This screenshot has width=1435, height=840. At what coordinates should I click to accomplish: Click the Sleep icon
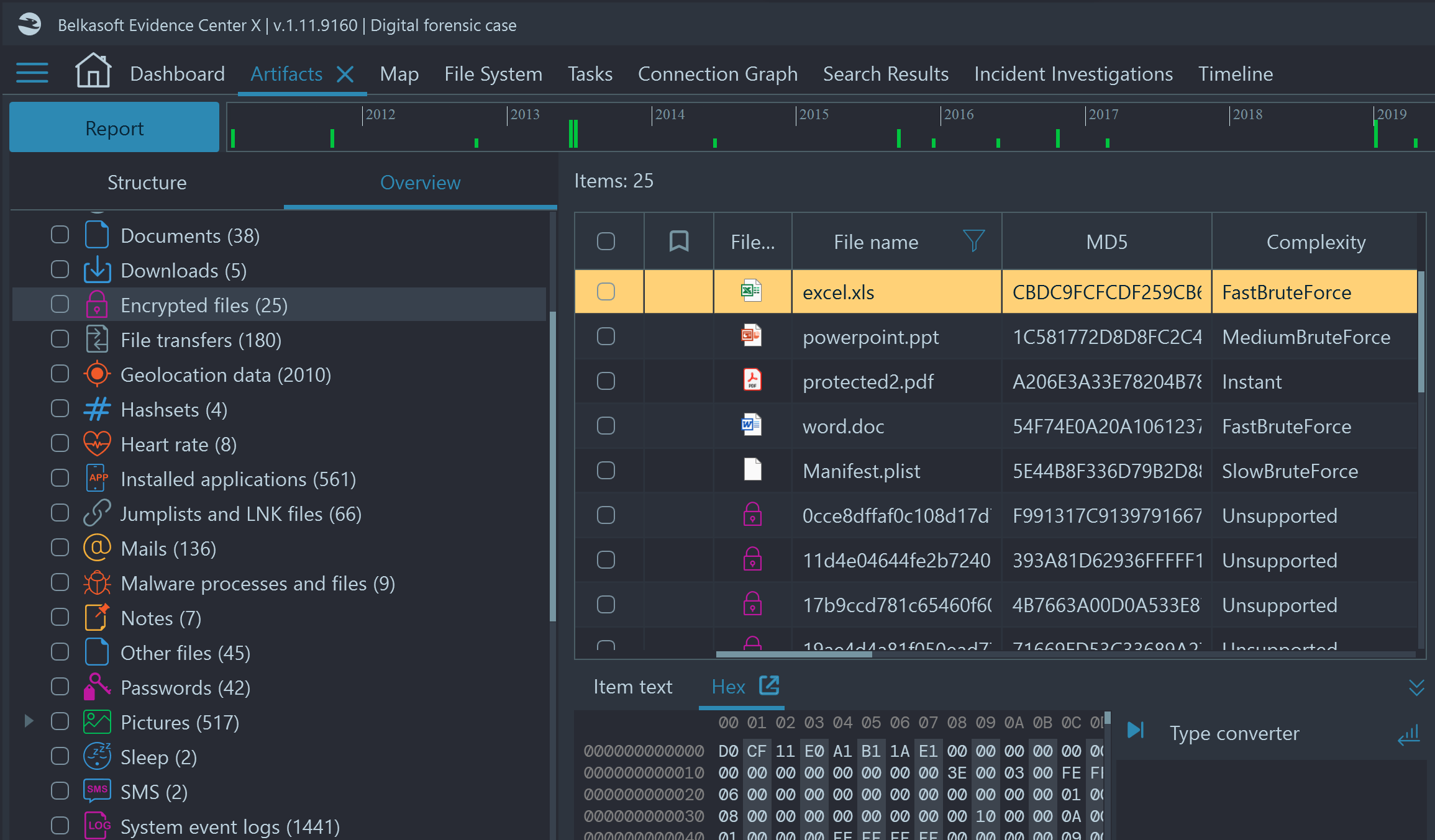point(97,756)
